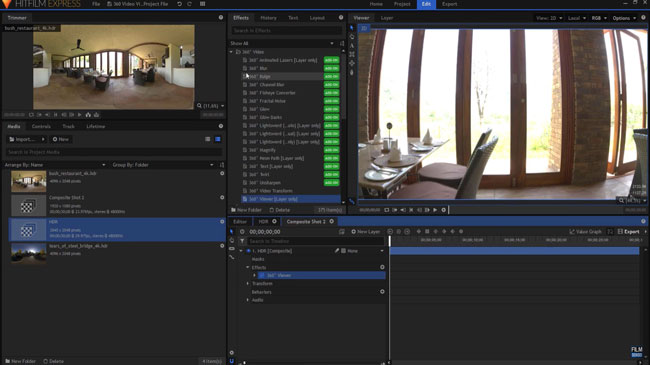Image resolution: width=650 pixels, height=365 pixels.
Task: Click the Undo arrow in top bar
Action: click(179, 4)
